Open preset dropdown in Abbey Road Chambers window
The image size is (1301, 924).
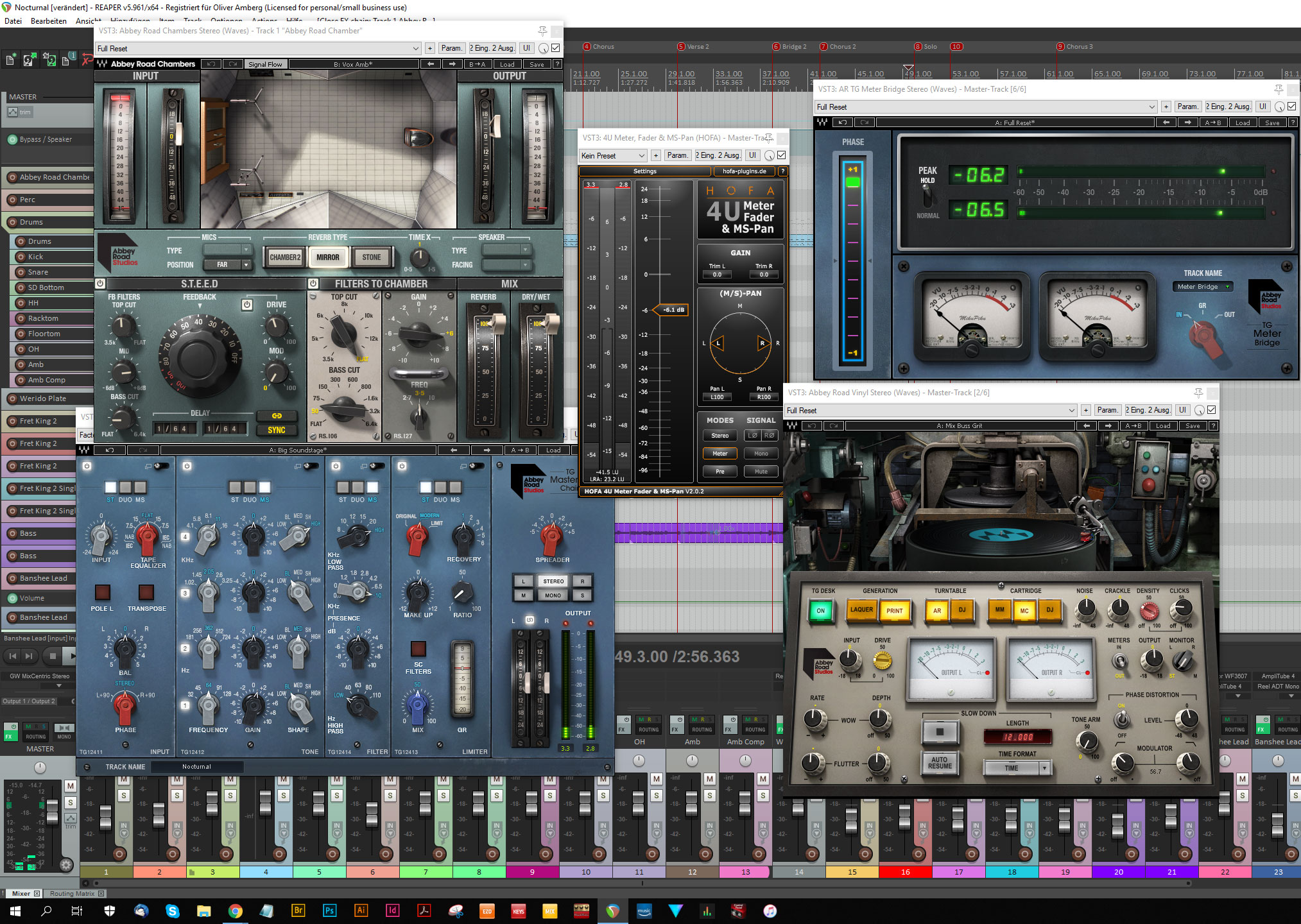click(258, 49)
